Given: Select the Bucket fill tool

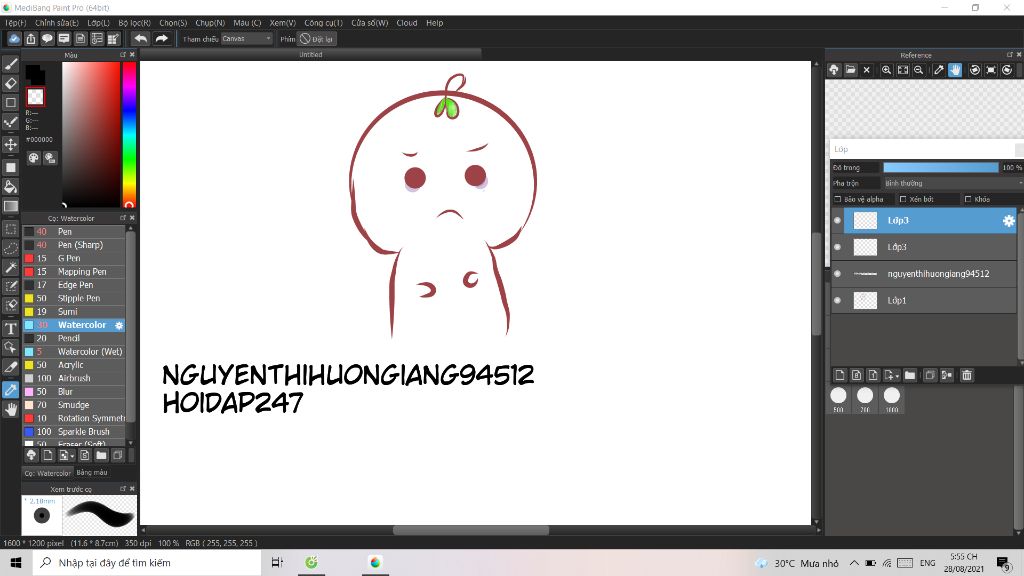Looking at the screenshot, I should coord(10,187).
